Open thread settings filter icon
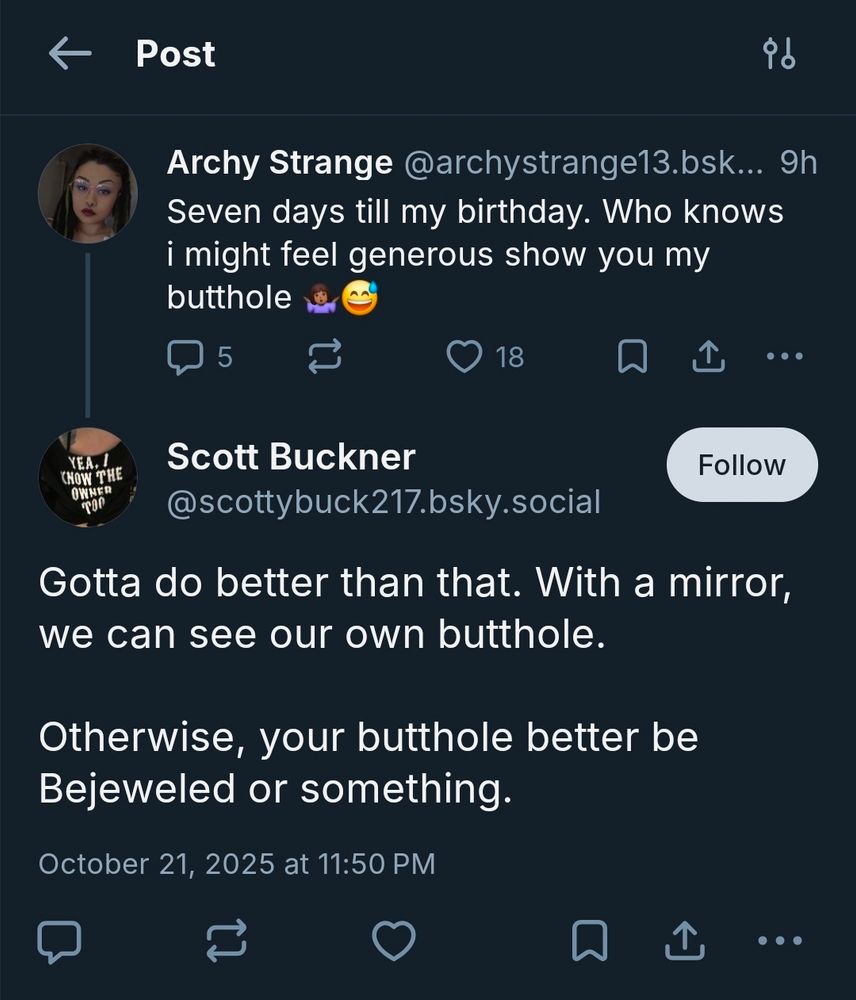This screenshot has width=856, height=1000. pyautogui.click(x=779, y=55)
